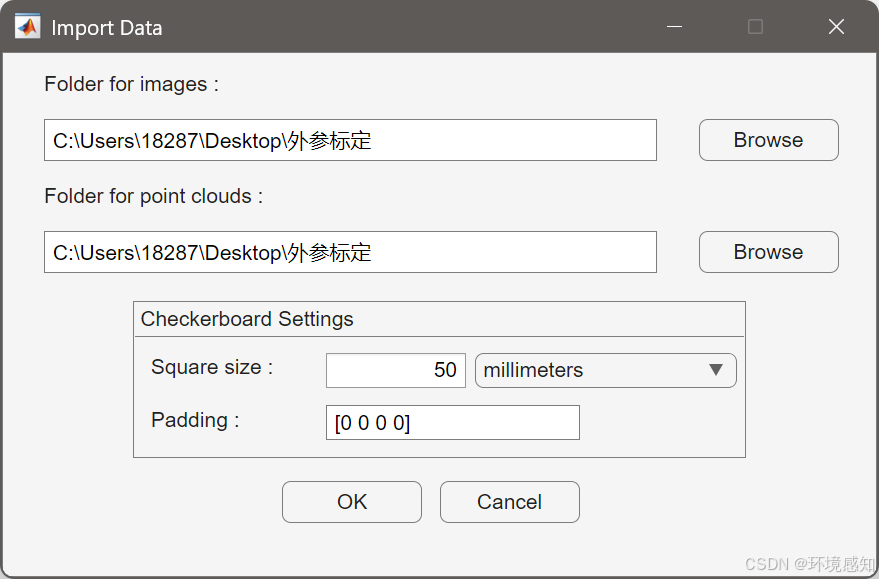Click the MATLAB logo in title bar

(27, 26)
